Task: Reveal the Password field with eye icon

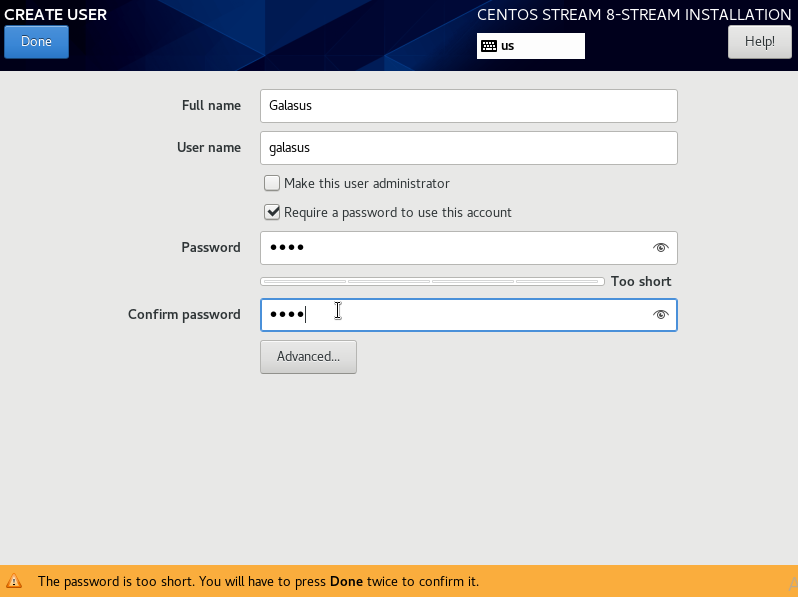Action: click(661, 248)
